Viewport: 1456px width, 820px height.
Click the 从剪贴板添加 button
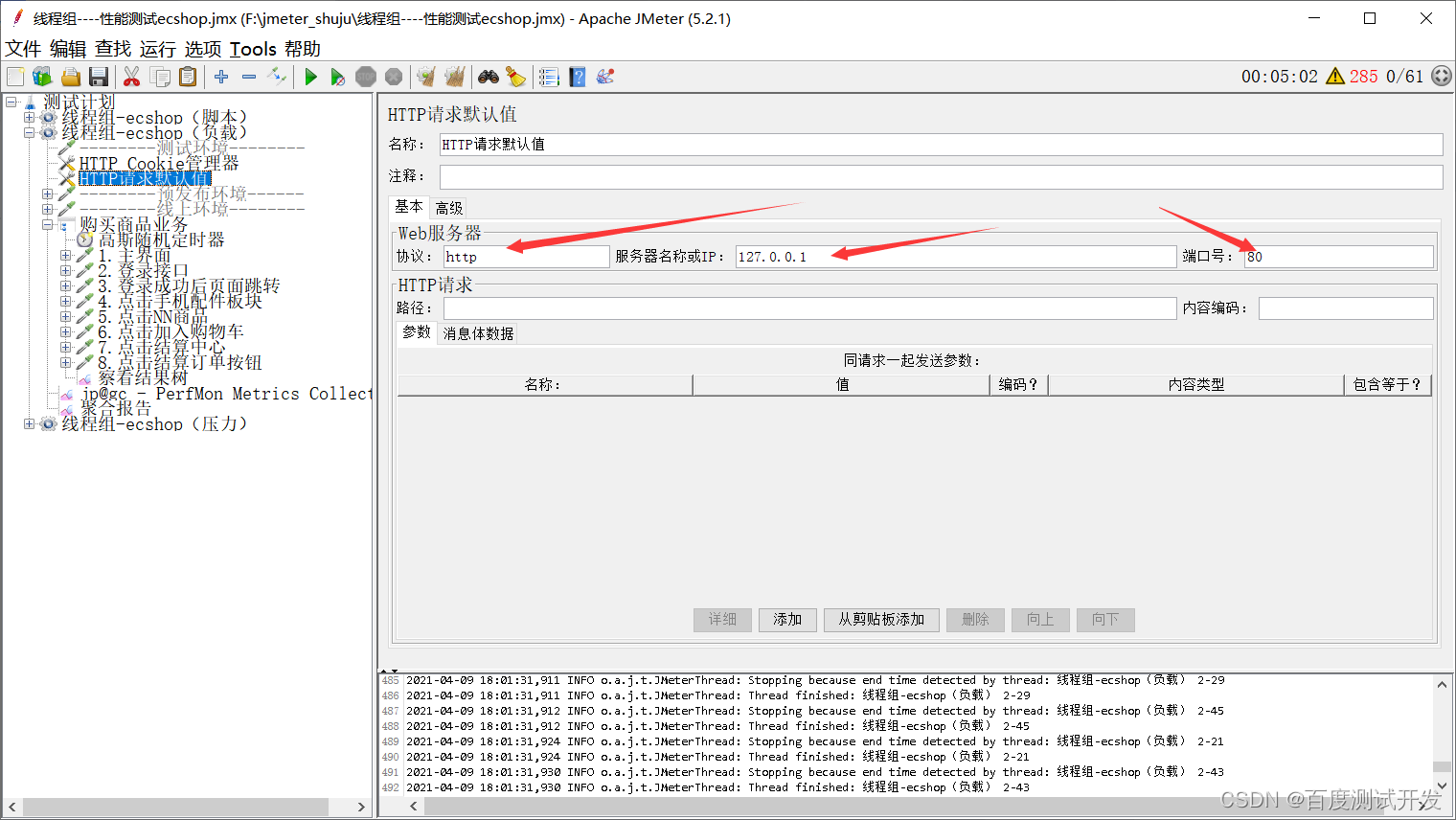click(881, 620)
